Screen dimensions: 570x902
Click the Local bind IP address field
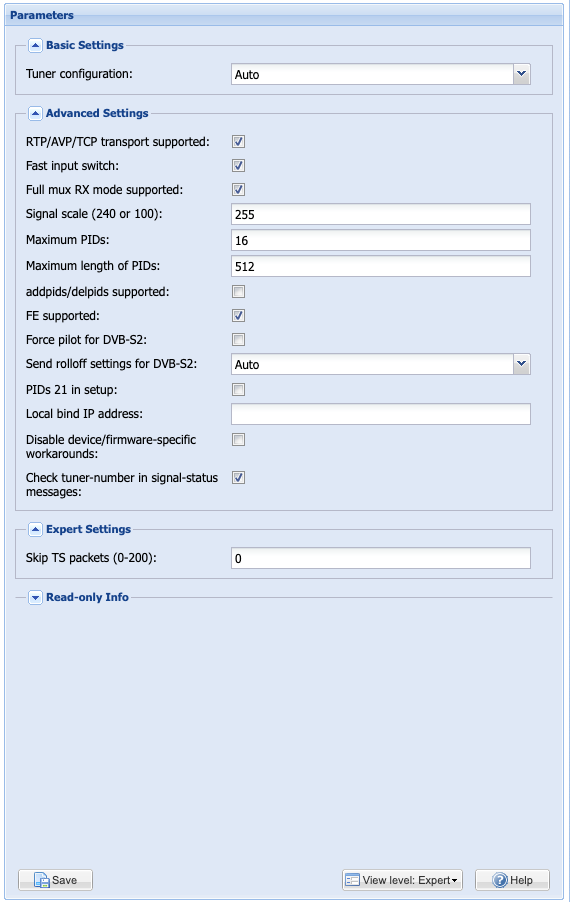coord(381,414)
